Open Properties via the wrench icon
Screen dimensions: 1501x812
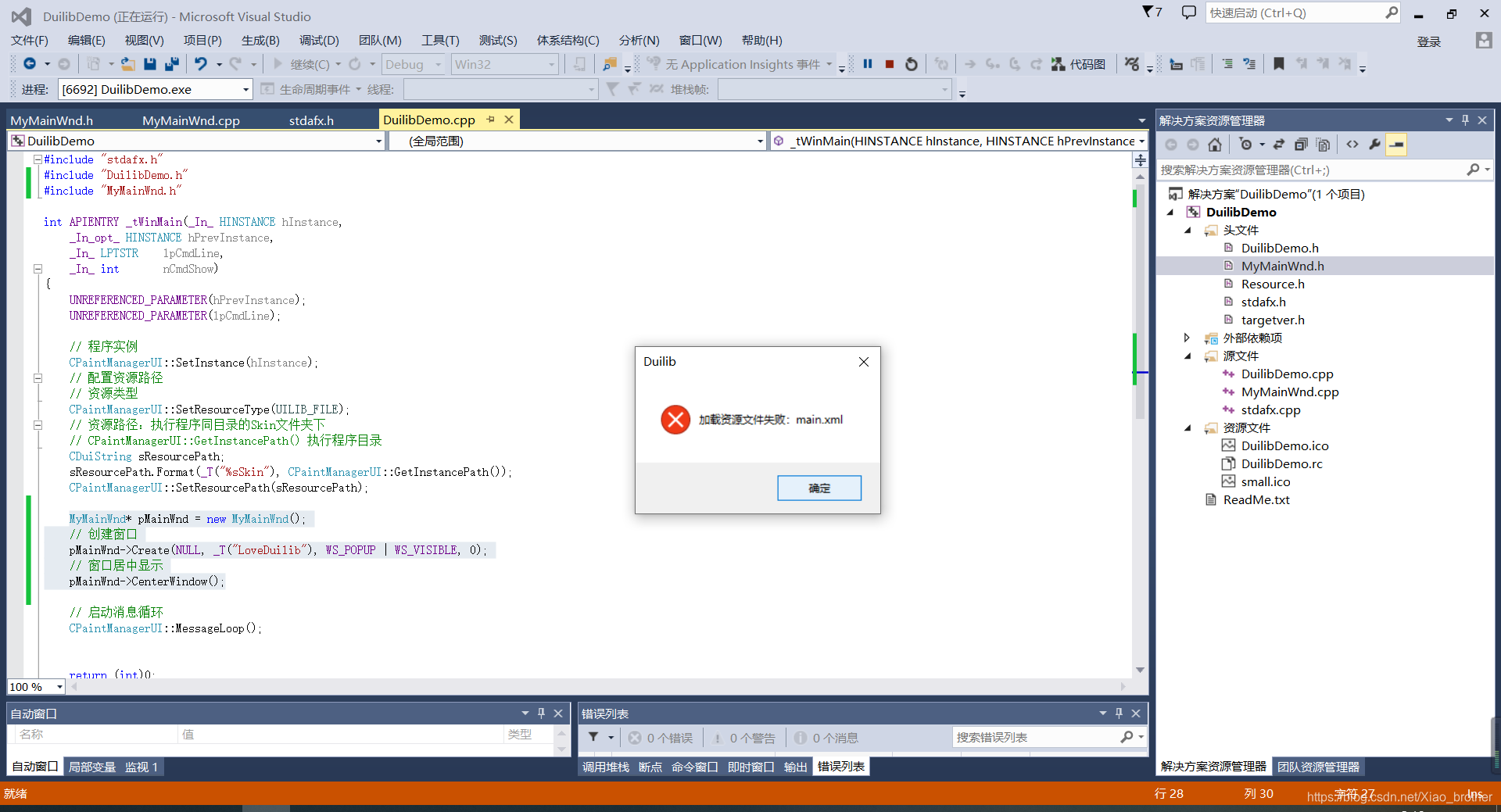coord(1374,145)
